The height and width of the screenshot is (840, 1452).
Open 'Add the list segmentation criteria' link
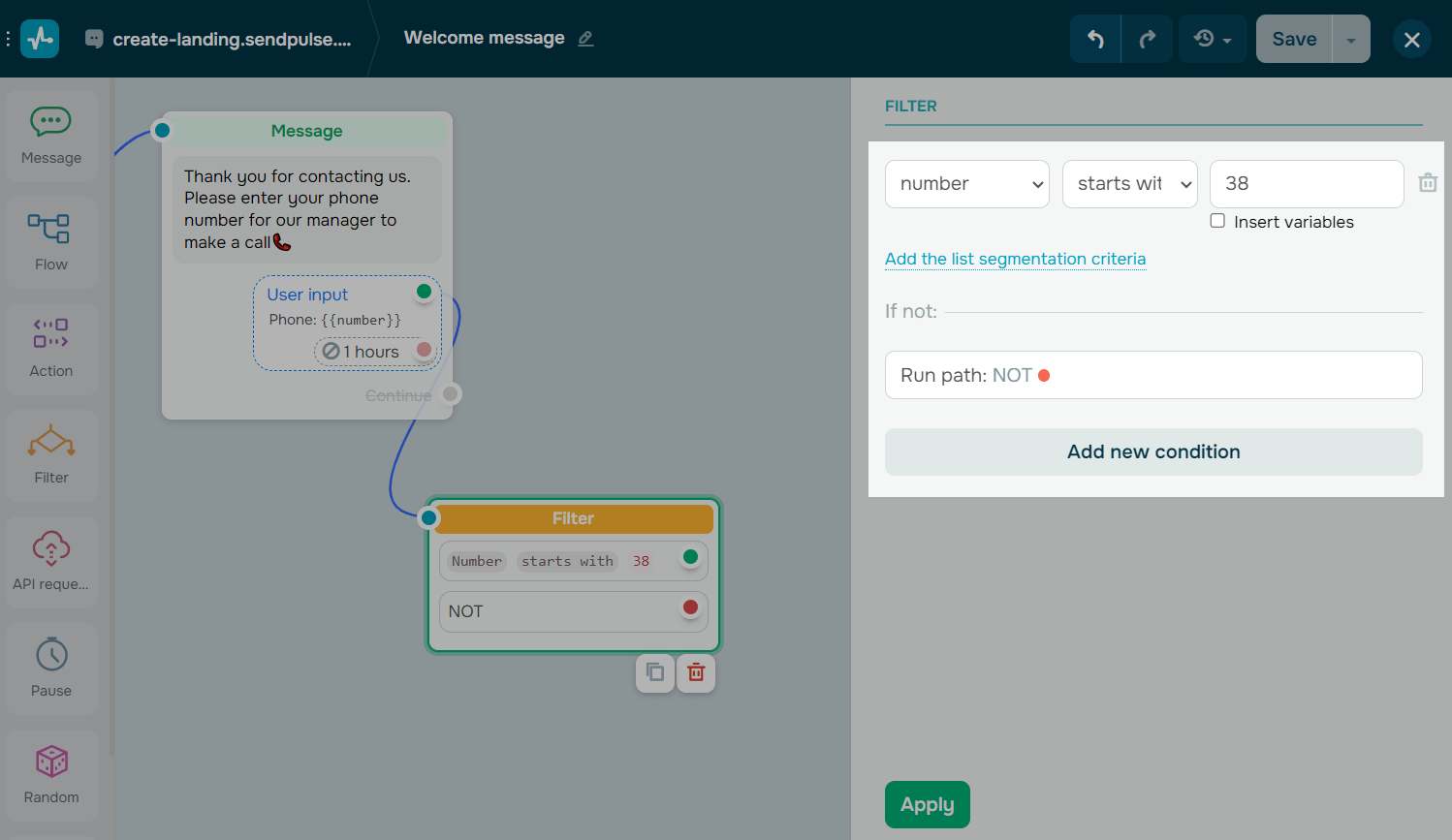(x=1015, y=259)
